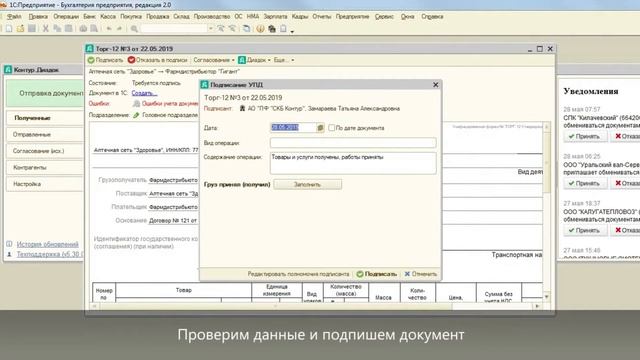Expand the Еще dropdown in Торг-12 toolbar
The height and width of the screenshot is (360, 640).
[284, 60]
